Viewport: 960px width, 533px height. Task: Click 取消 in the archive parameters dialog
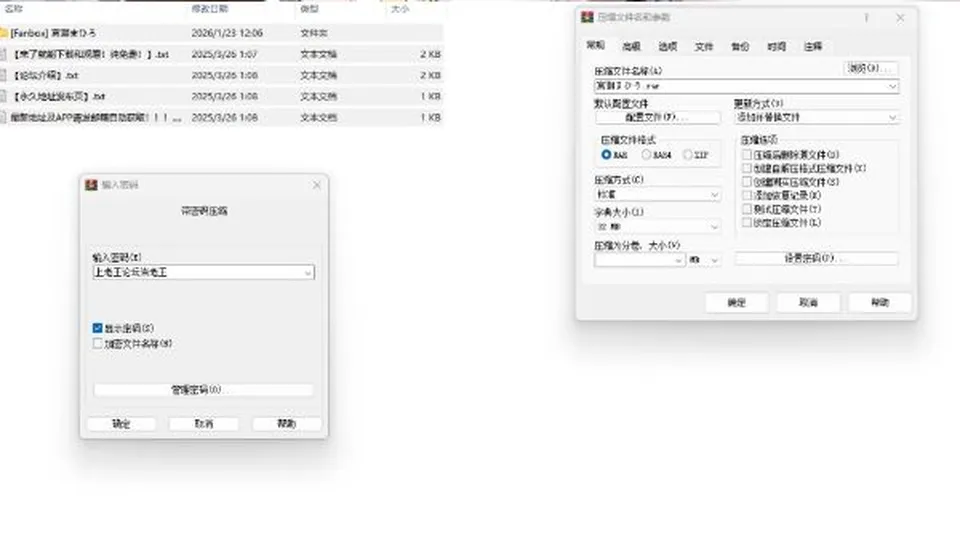pos(808,302)
